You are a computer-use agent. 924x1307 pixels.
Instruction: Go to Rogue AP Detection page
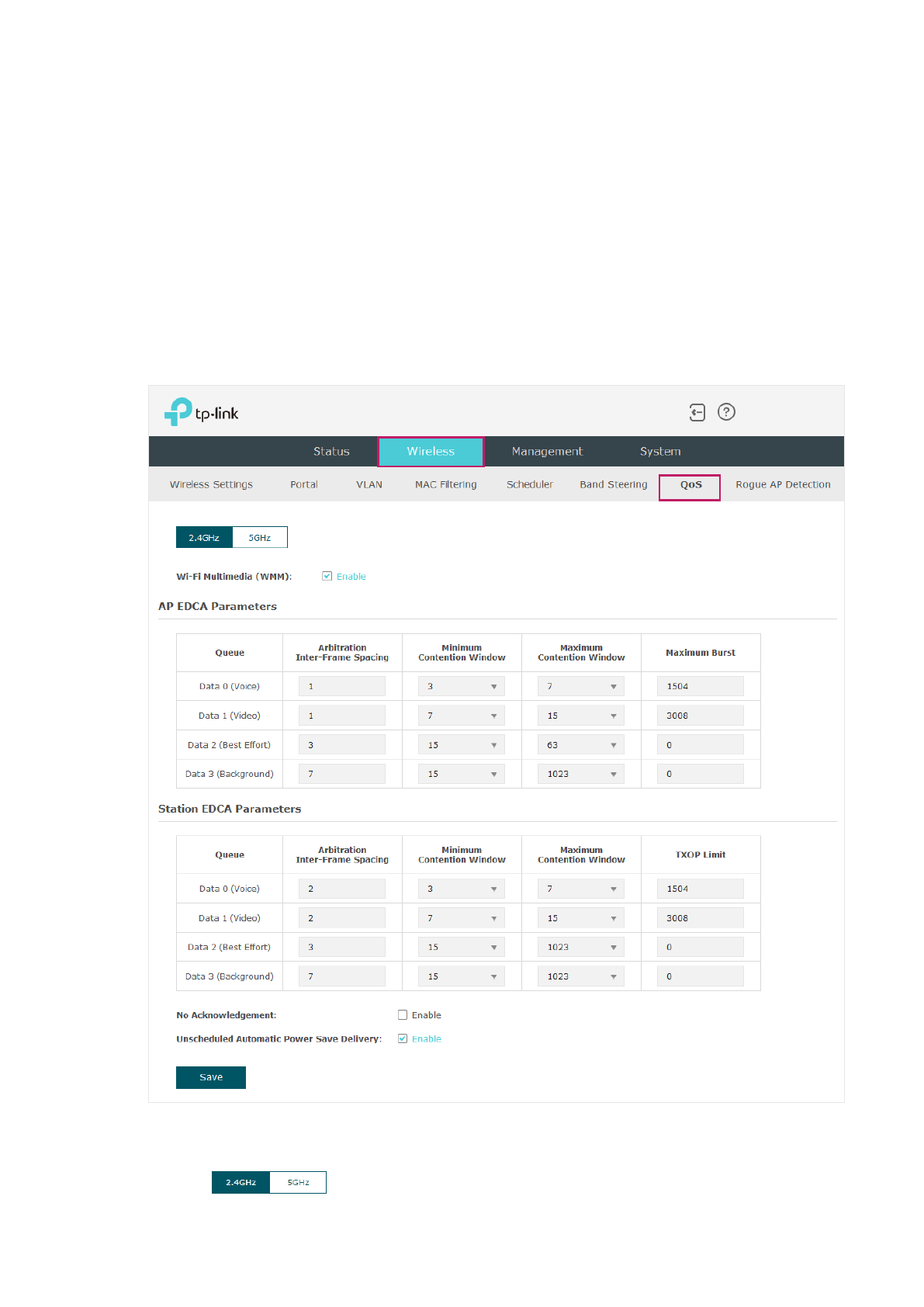tap(783, 484)
